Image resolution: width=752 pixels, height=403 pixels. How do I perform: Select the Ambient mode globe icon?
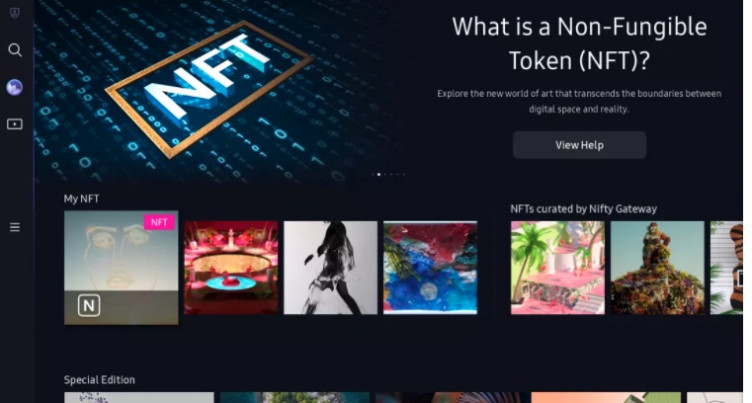click(14, 87)
